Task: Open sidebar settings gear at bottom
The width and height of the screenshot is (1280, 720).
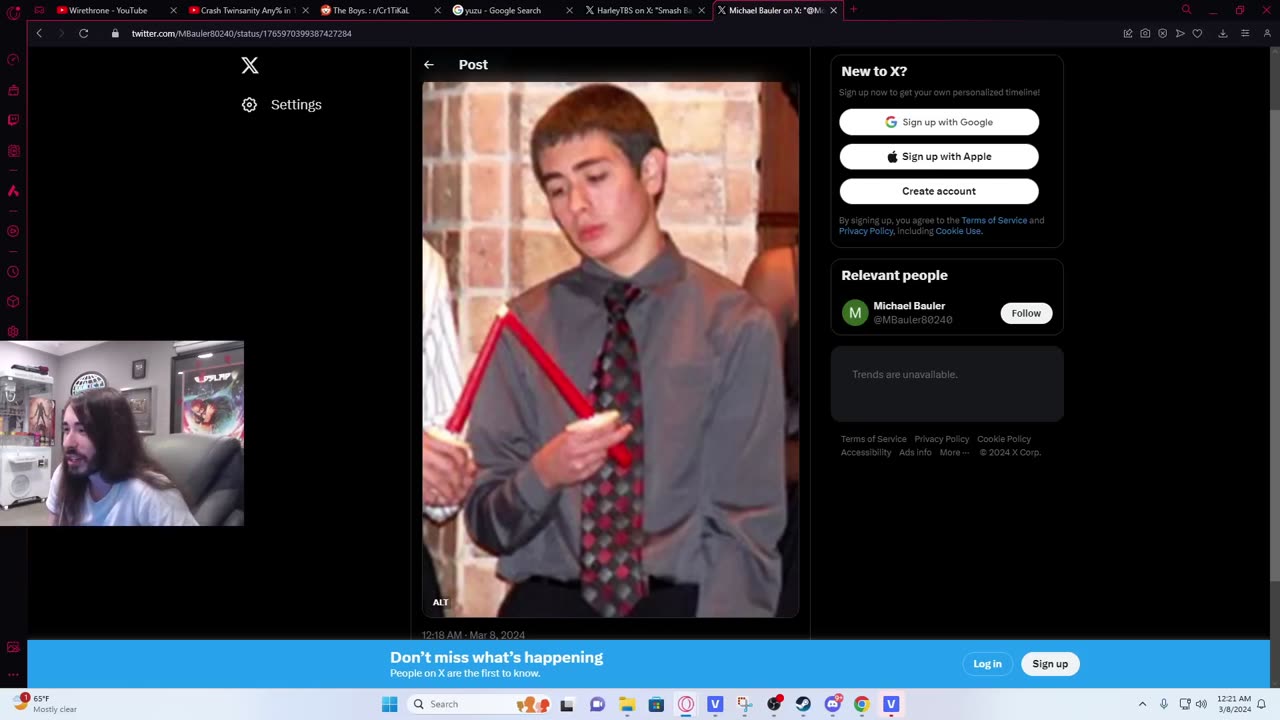Action: (13, 331)
